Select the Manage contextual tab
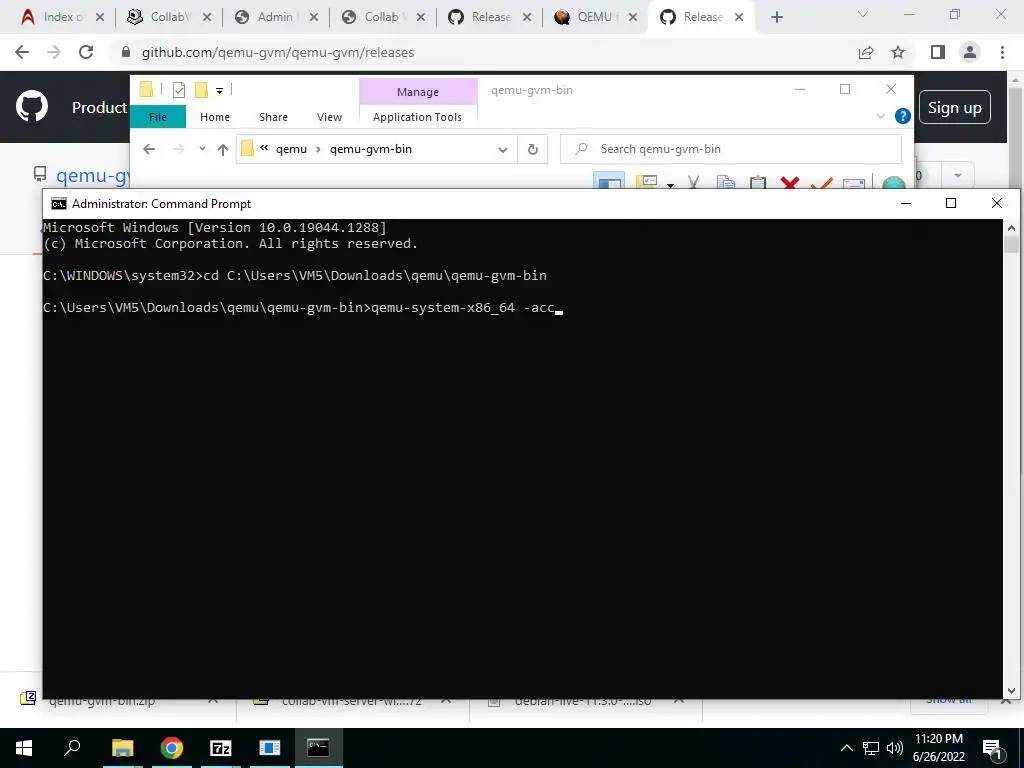This screenshot has width=1024, height=768. [418, 92]
